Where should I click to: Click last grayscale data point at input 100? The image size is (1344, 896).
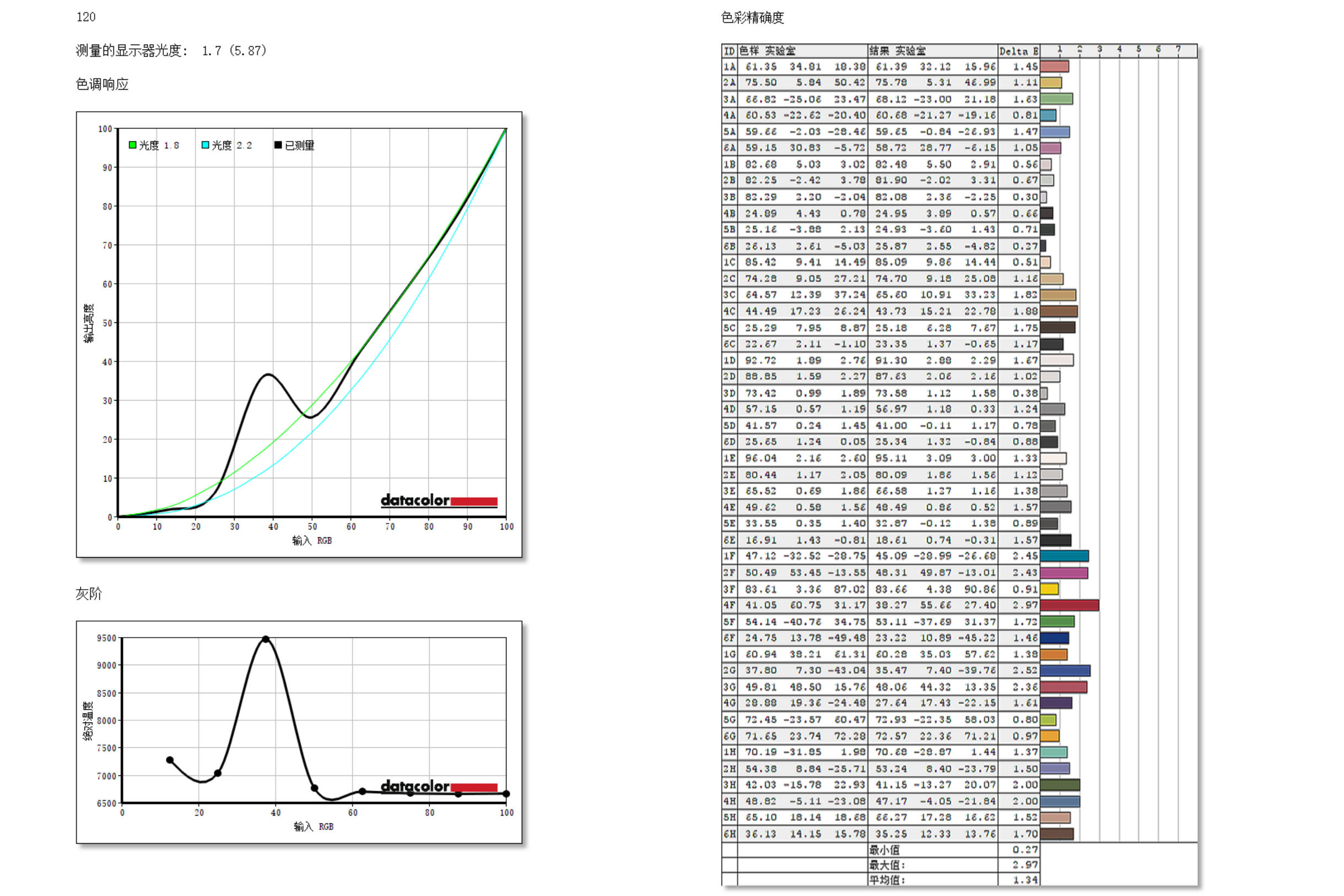(506, 794)
